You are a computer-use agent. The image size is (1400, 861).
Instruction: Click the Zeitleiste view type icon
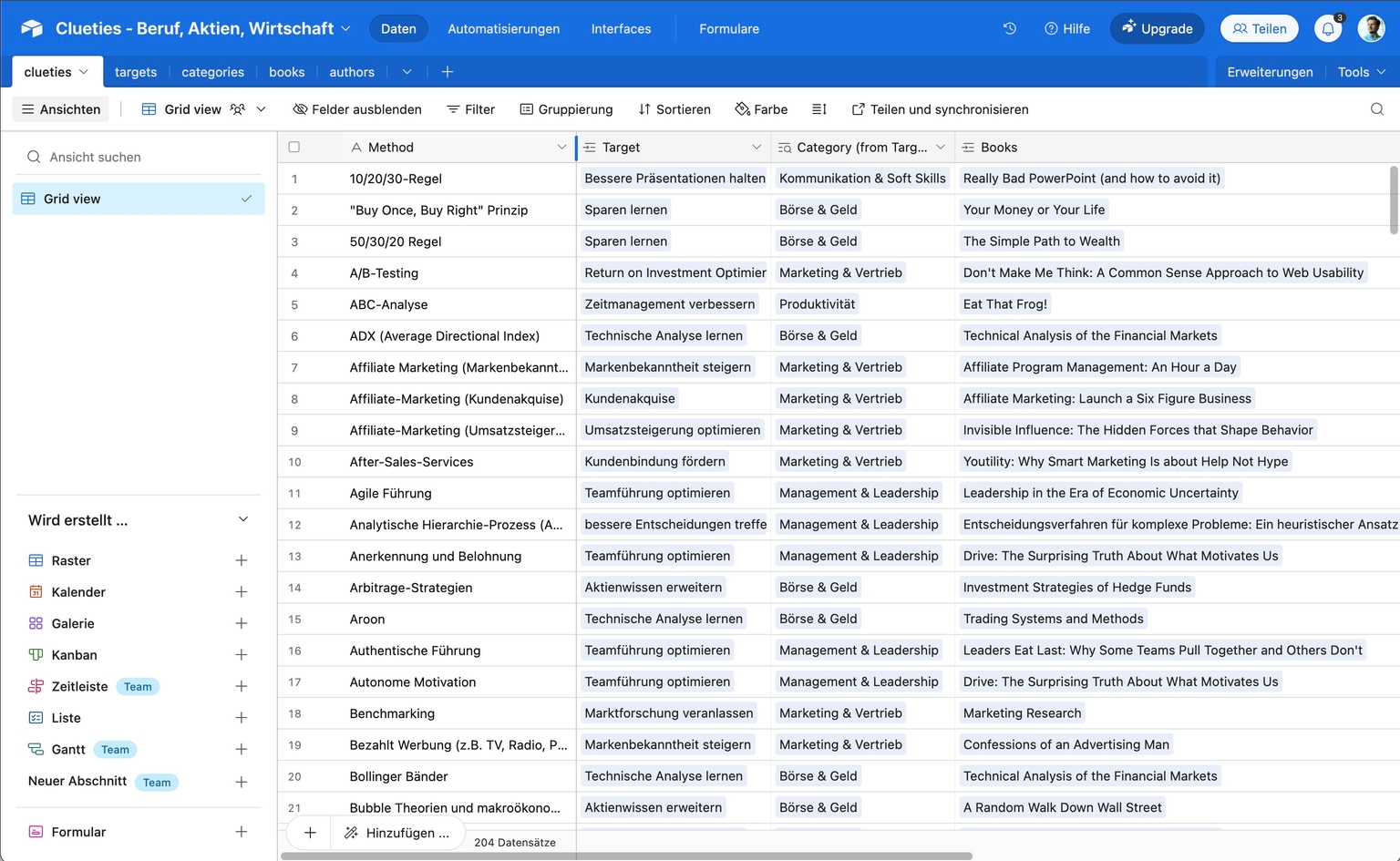coord(36,686)
